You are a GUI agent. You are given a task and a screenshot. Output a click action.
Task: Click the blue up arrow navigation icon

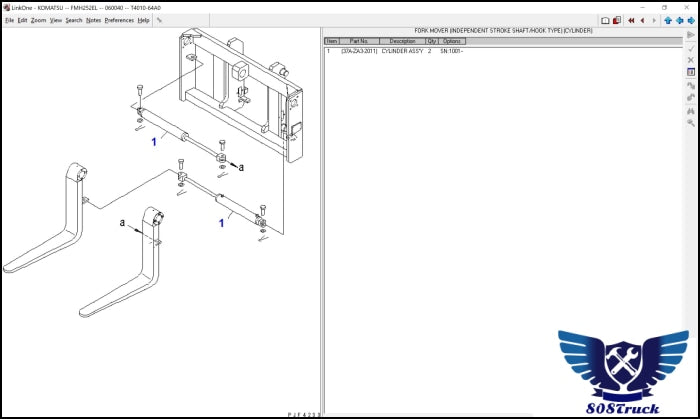pyautogui.click(x=668, y=20)
